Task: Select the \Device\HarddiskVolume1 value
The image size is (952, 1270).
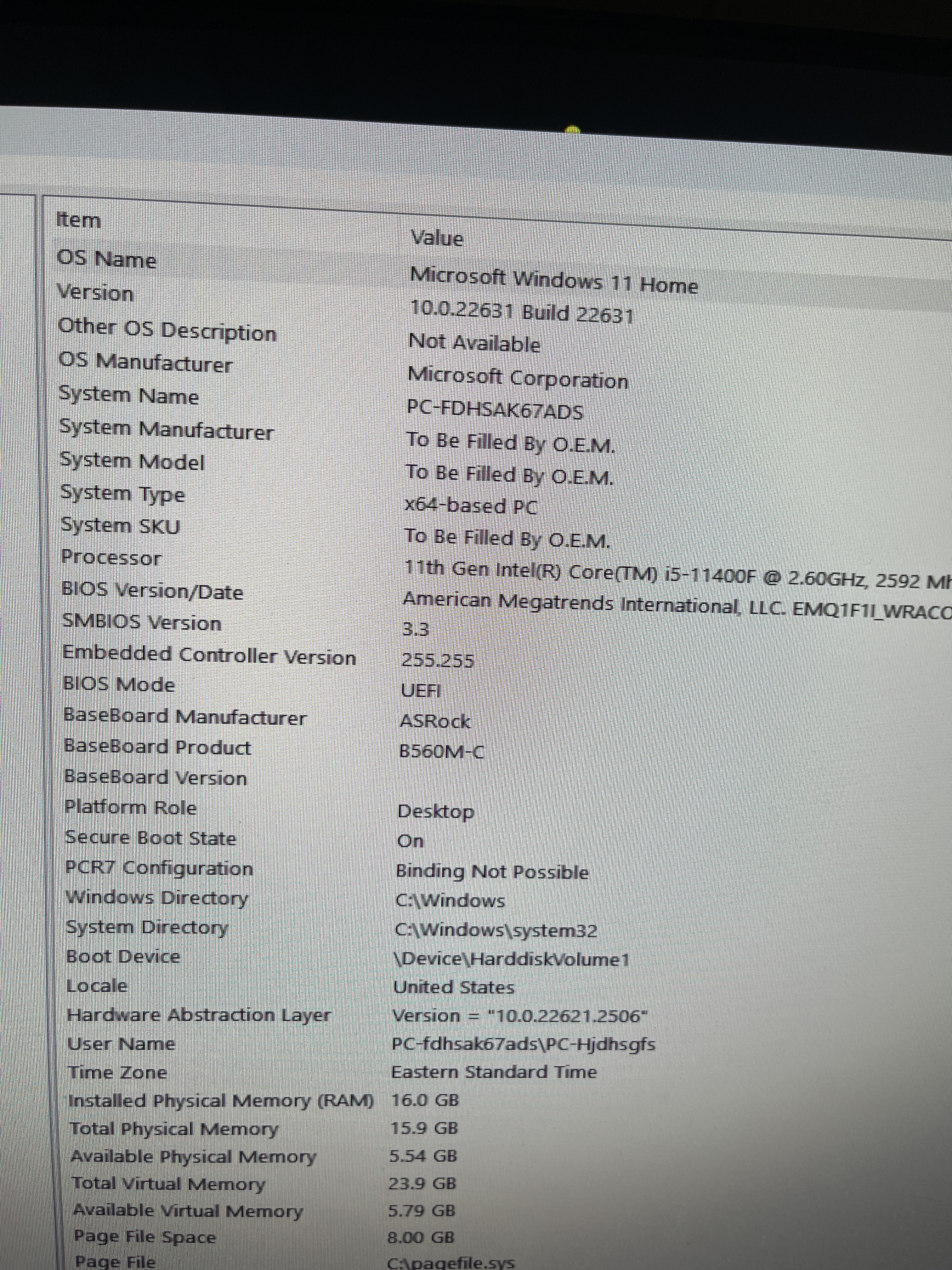Action: 512,959
